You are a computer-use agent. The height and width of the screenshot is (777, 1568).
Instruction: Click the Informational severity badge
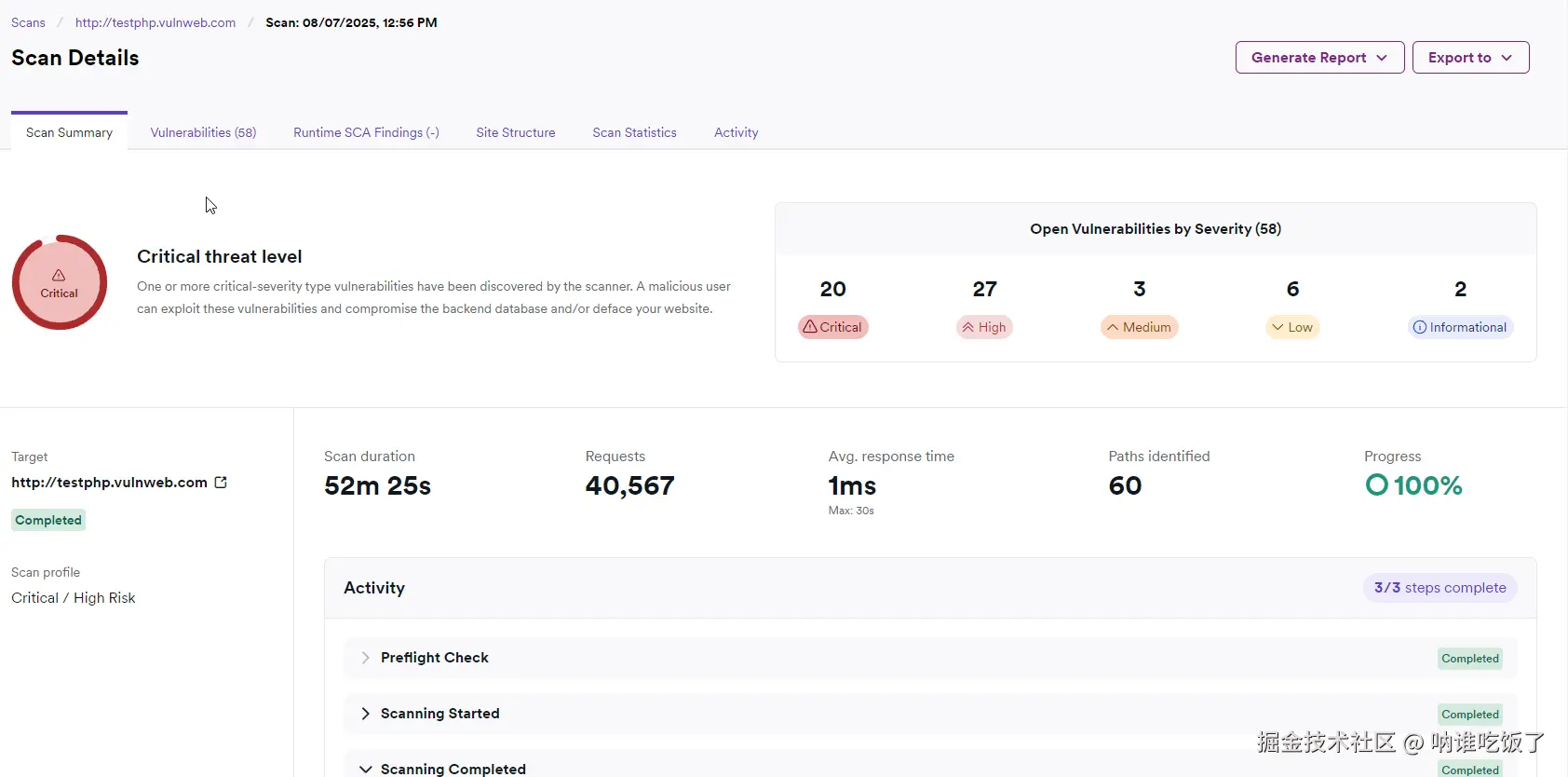tap(1460, 327)
